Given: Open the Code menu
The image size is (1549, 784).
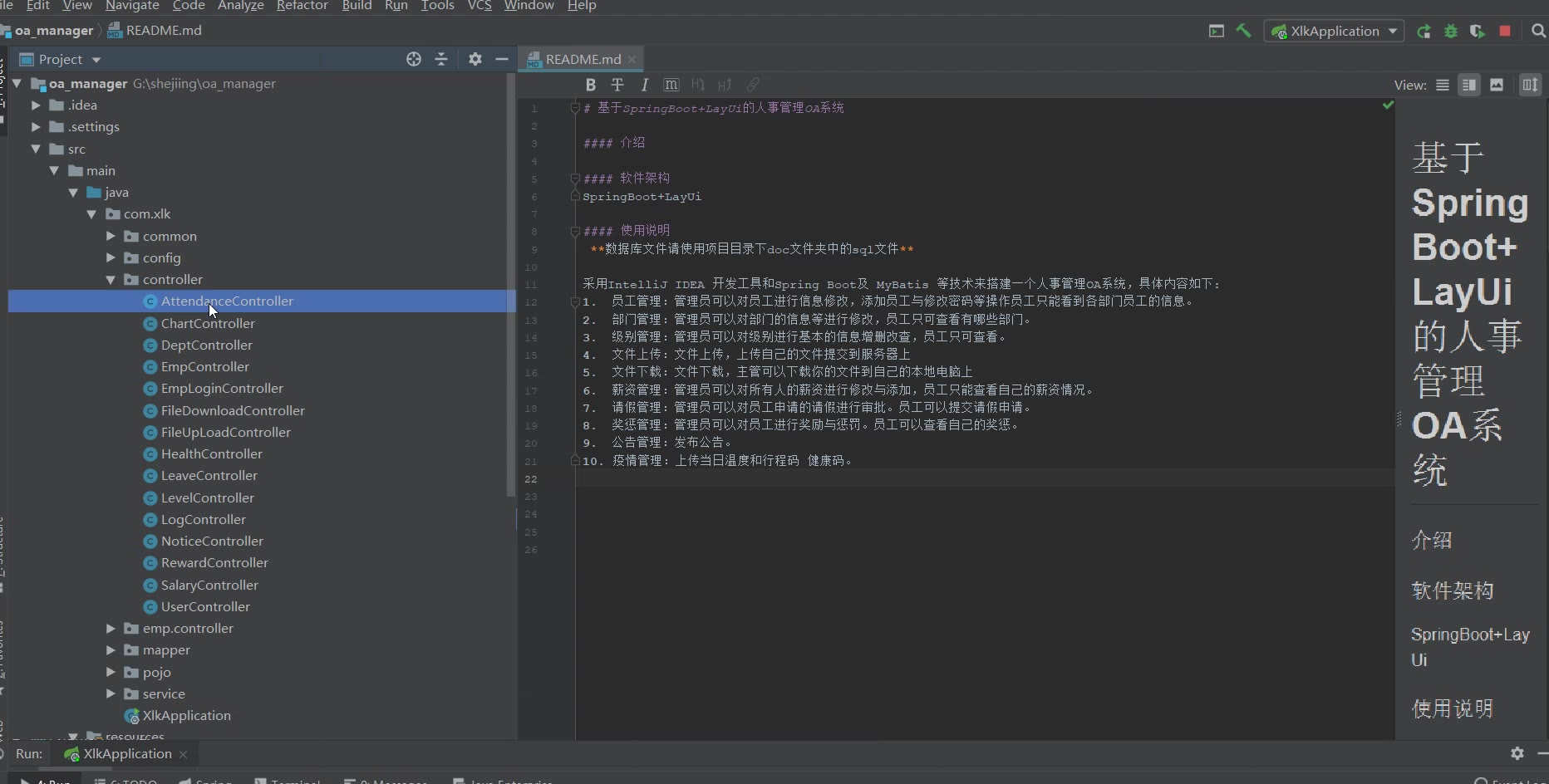Looking at the screenshot, I should click(x=189, y=6).
